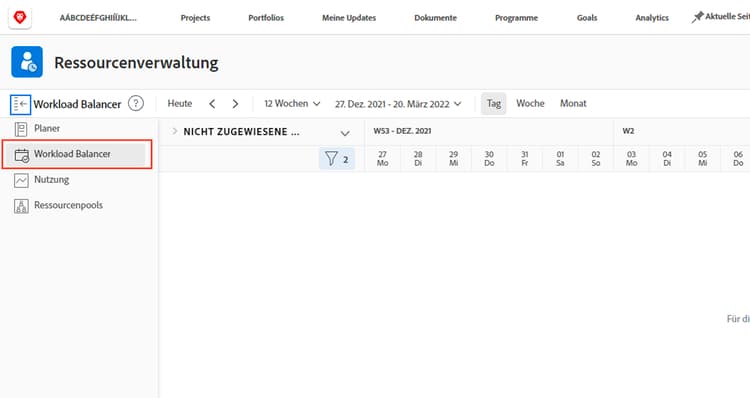Open the AÁBCDEÉFGHIÍÏJKL... navigation item
Viewport: 750px width, 398px height.
[x=98, y=18]
